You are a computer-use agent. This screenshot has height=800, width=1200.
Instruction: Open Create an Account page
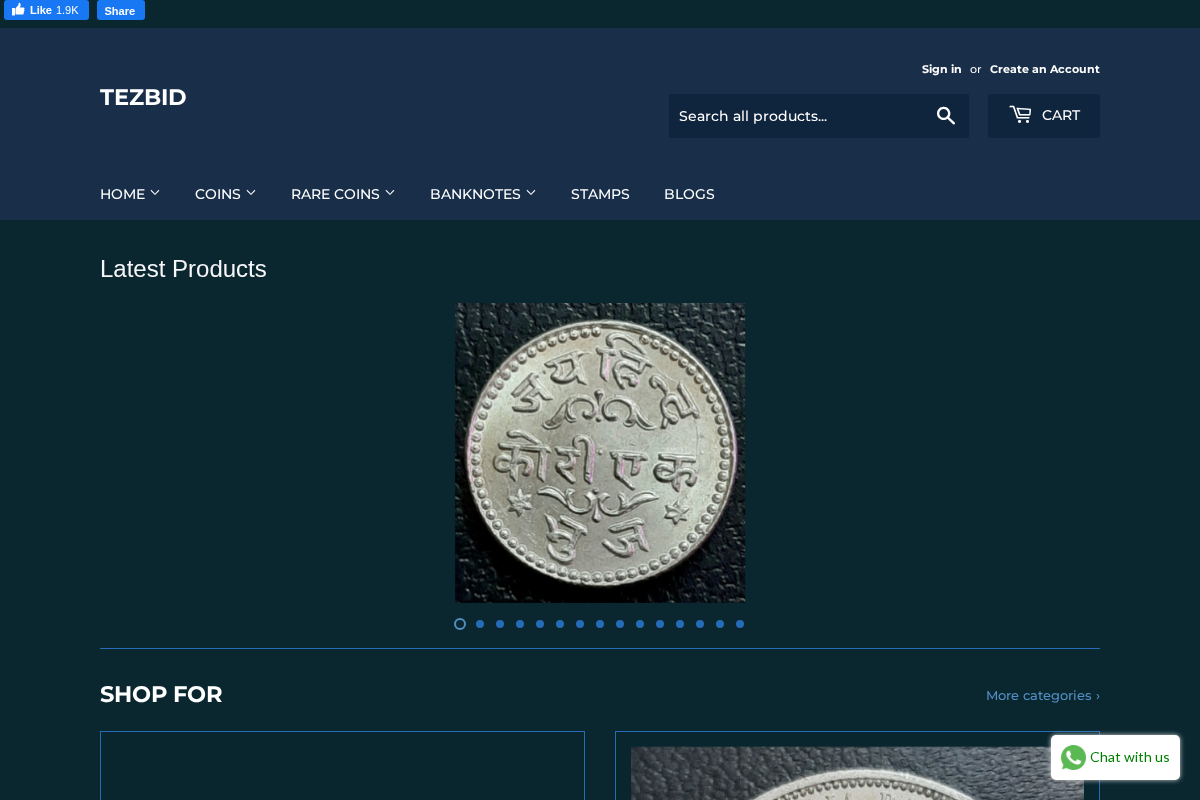[1045, 69]
